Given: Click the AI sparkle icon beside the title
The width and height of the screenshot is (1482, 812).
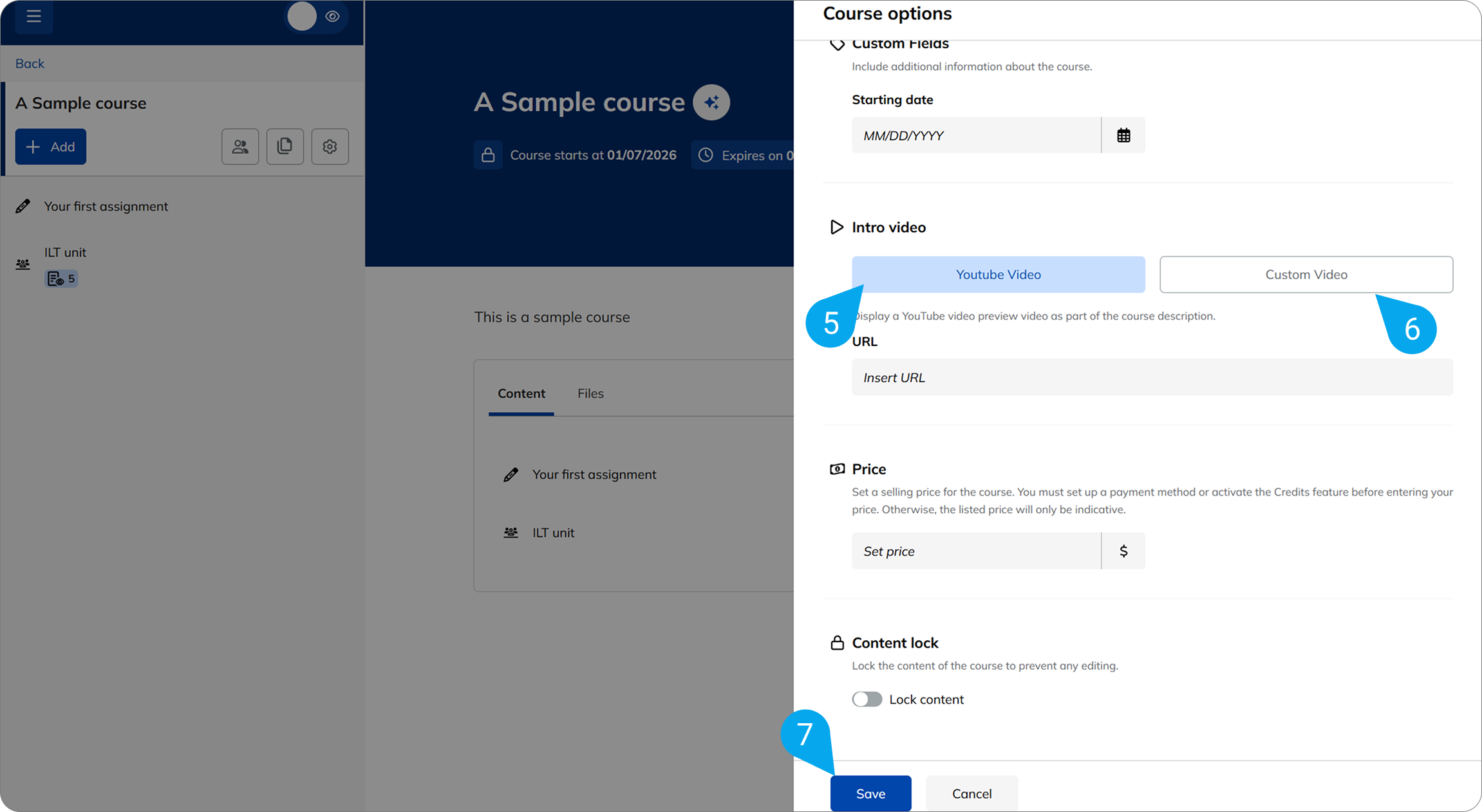Looking at the screenshot, I should tap(711, 102).
